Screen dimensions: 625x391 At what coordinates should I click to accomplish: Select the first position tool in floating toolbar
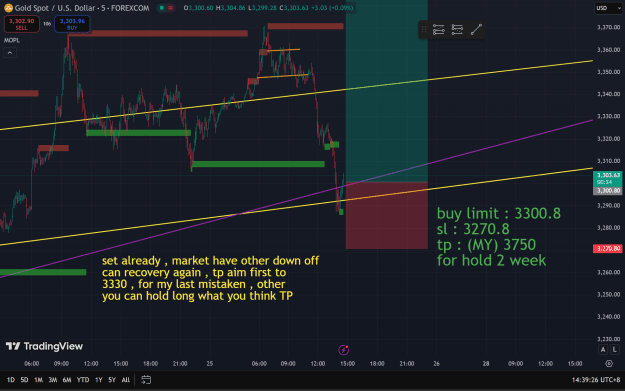pos(438,29)
